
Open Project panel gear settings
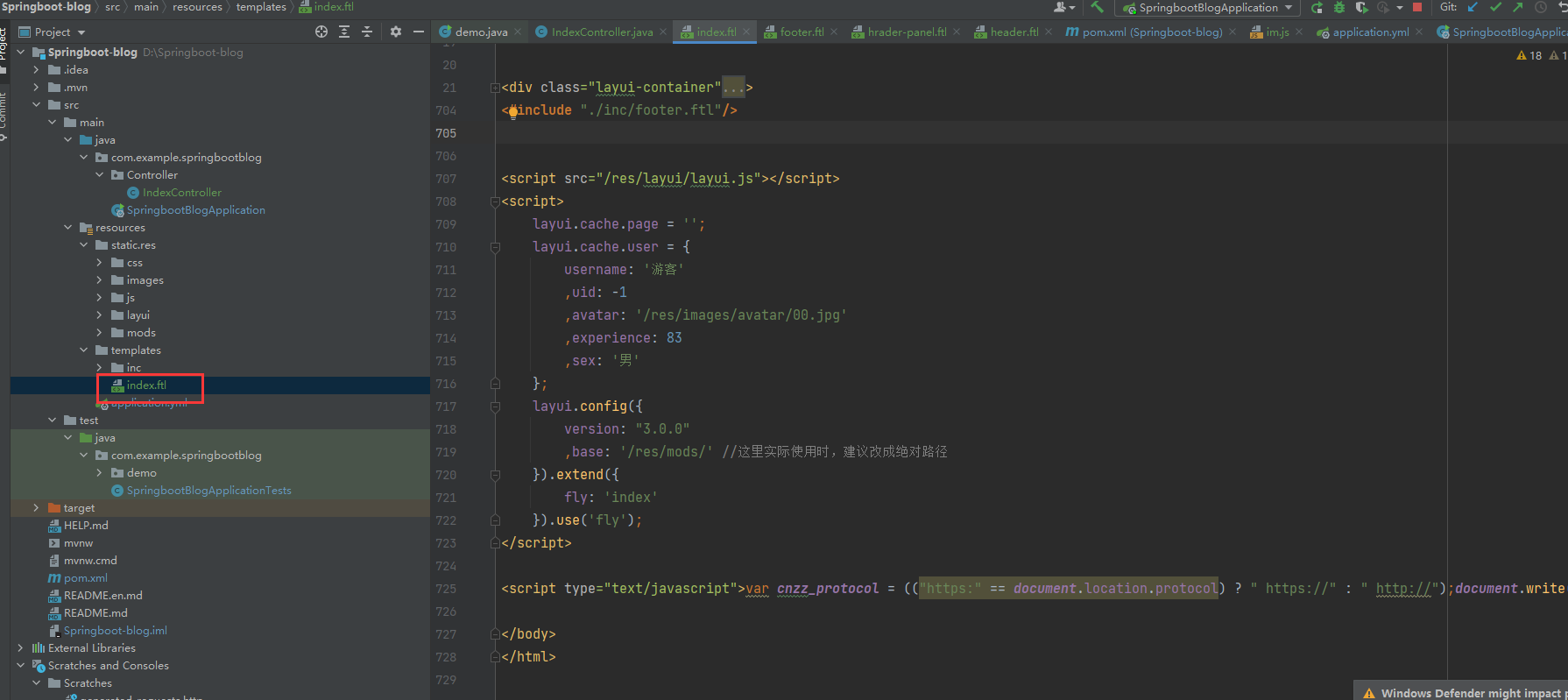396,32
